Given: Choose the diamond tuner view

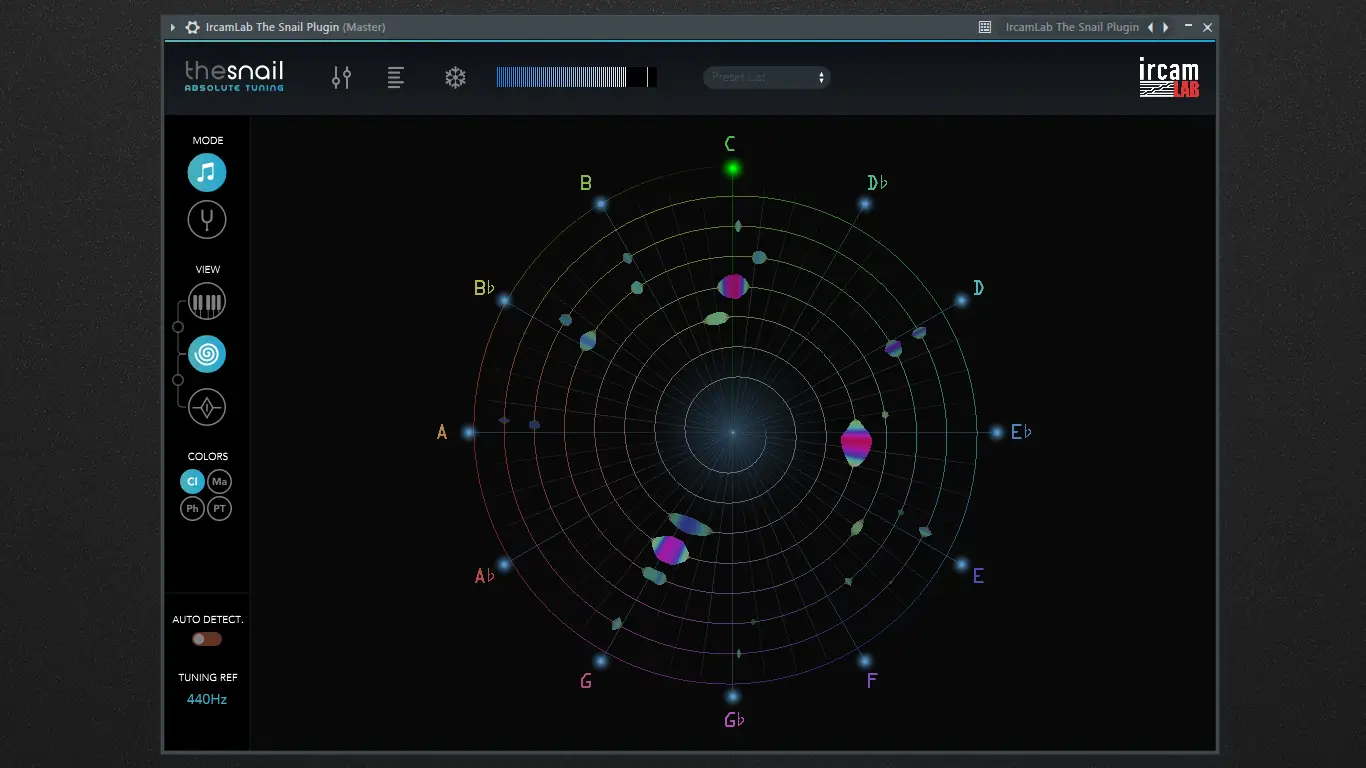Looking at the screenshot, I should click(207, 407).
